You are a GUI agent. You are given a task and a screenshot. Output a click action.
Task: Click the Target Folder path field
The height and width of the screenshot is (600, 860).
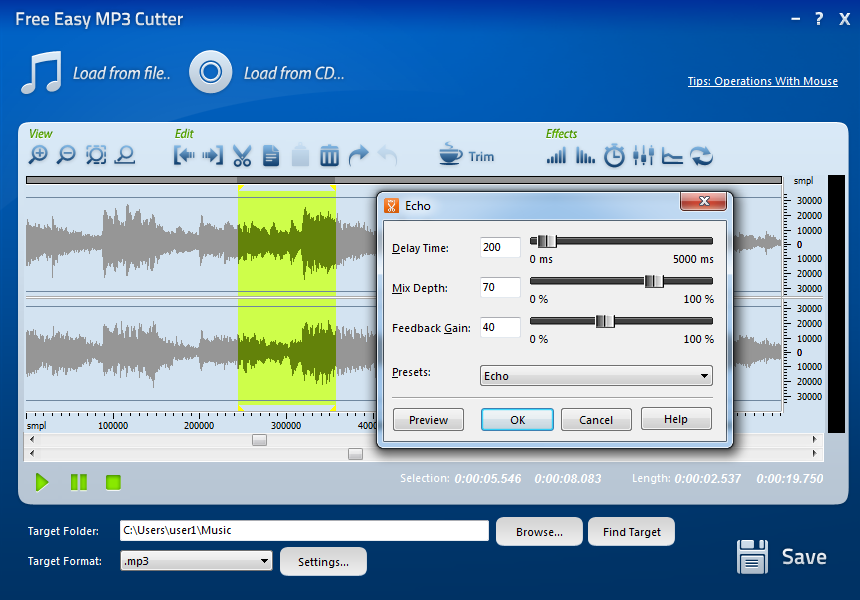tap(304, 530)
